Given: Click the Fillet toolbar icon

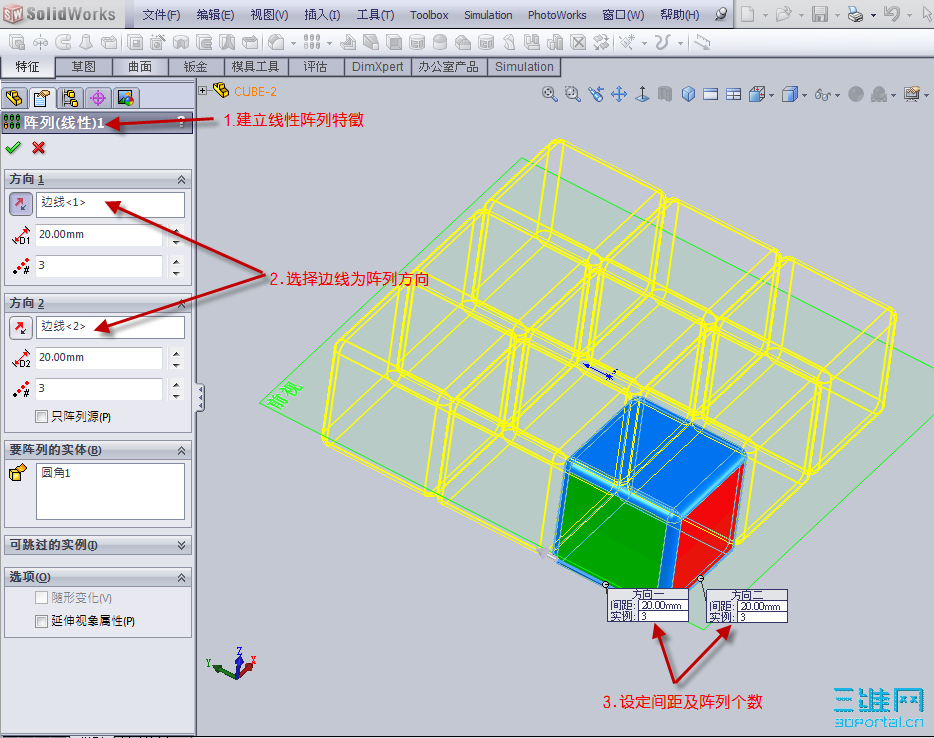Looking at the screenshot, I should (x=275, y=42).
